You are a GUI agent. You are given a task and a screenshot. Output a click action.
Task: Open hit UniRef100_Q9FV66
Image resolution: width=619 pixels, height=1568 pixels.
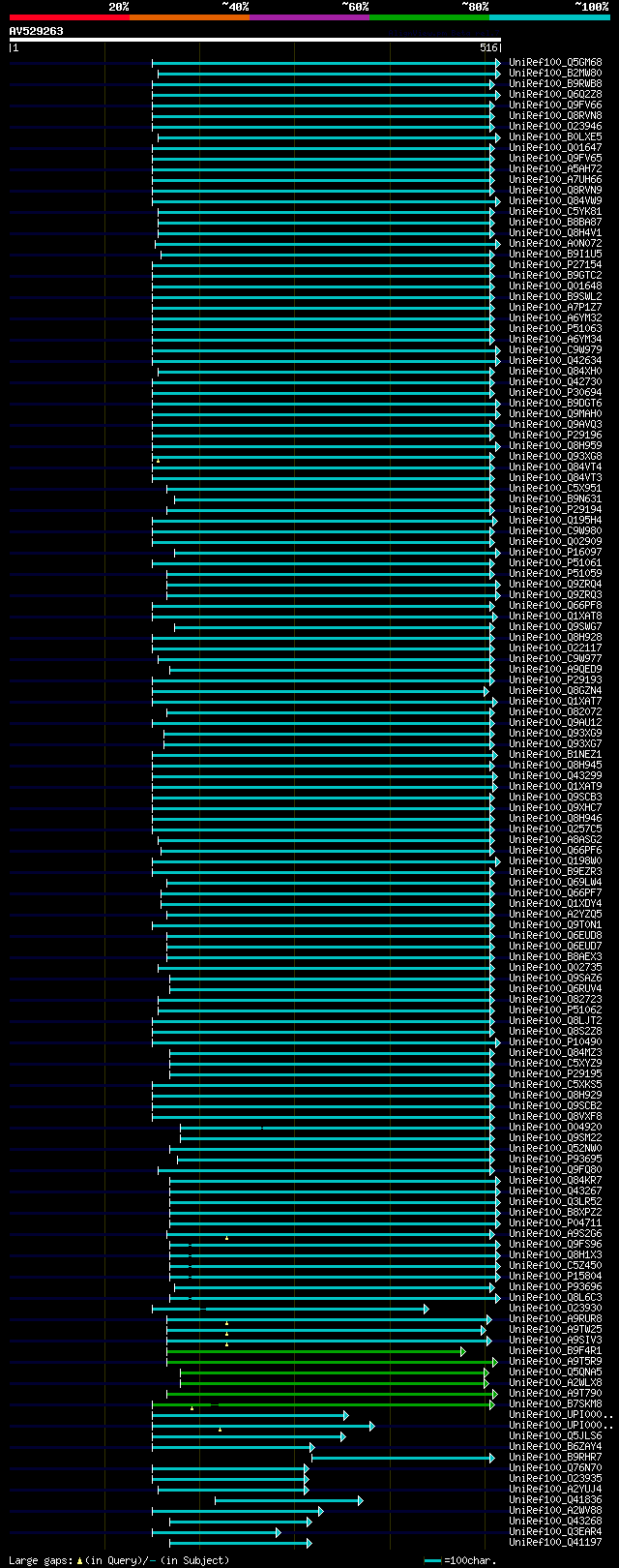(x=555, y=106)
